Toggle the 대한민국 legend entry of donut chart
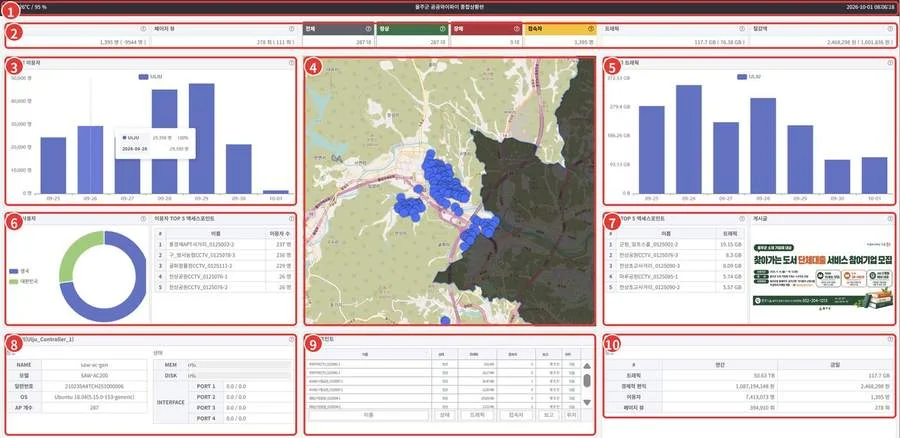The width and height of the screenshot is (900, 438). pyautogui.click(x=25, y=281)
